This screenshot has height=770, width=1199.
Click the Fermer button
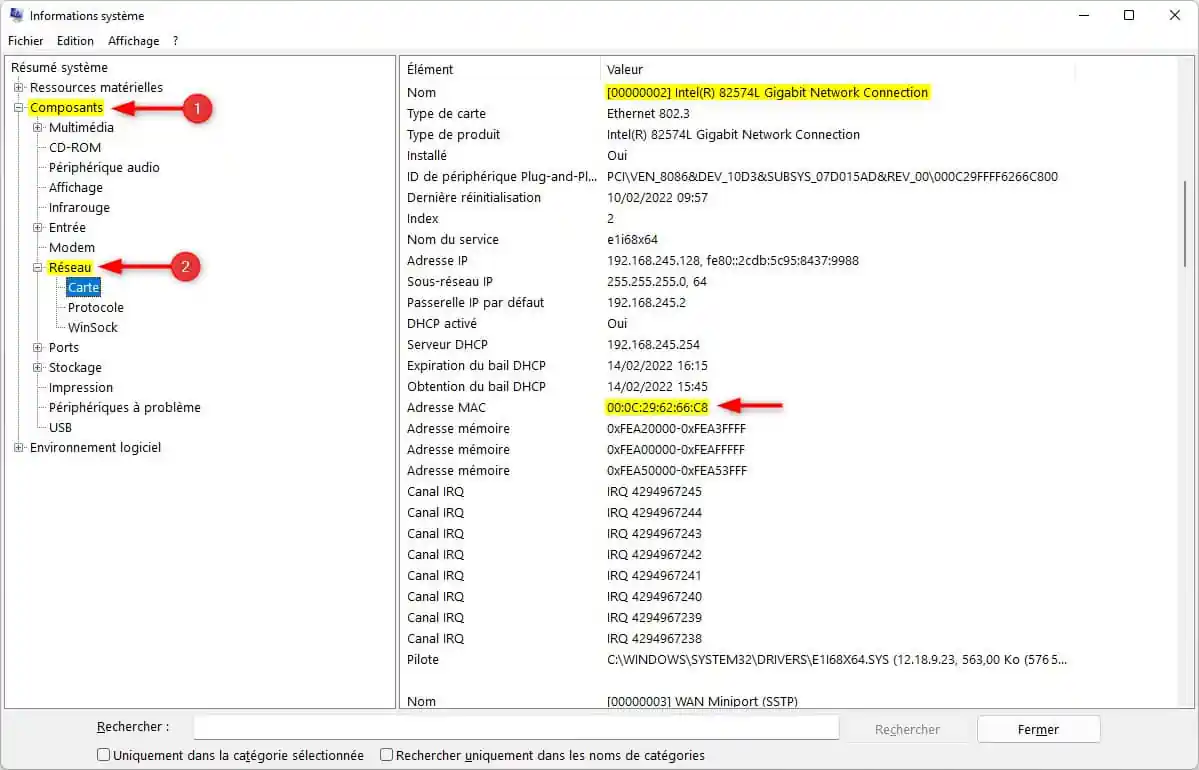coord(1038,729)
